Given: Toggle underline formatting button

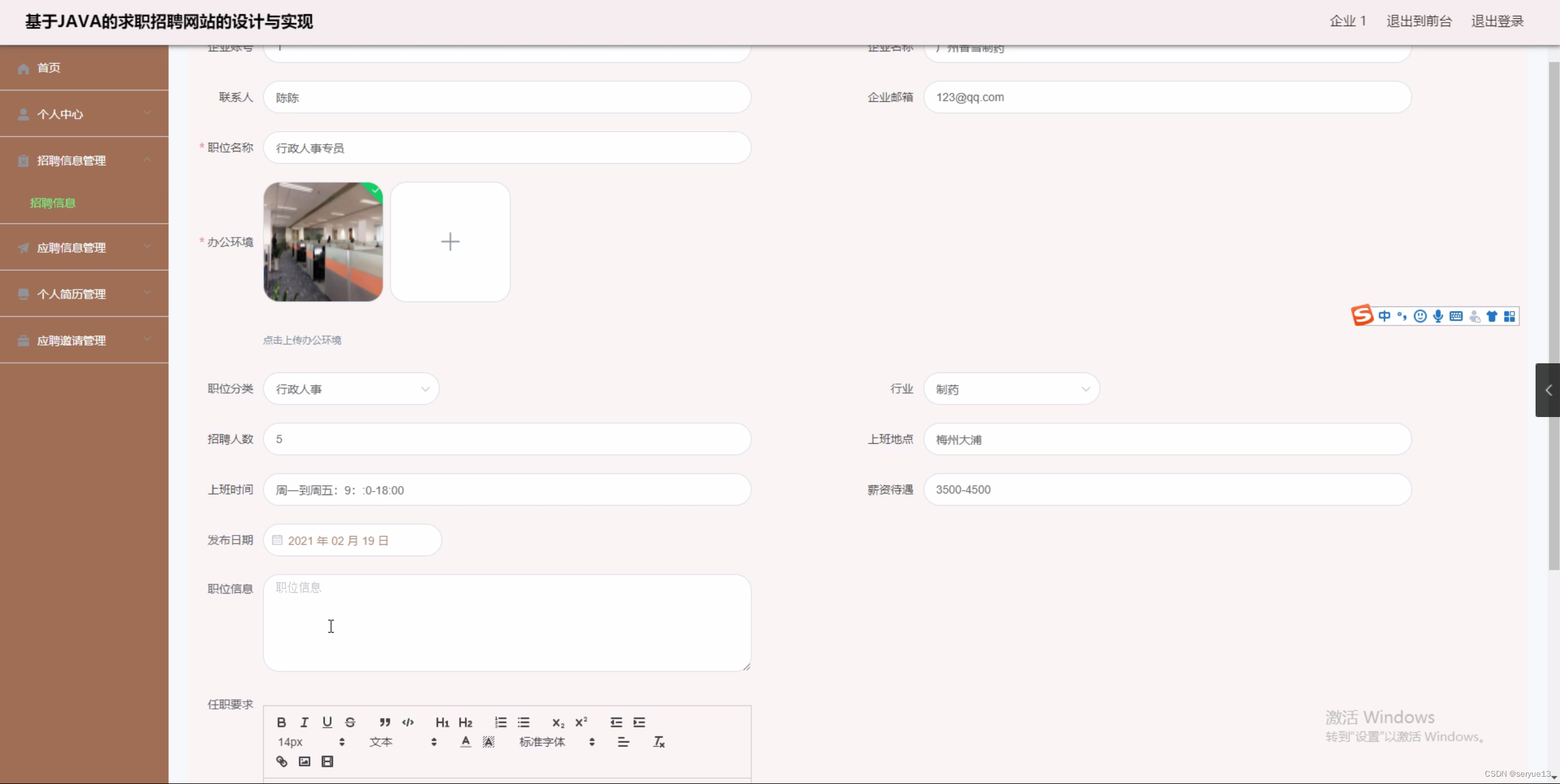Looking at the screenshot, I should 327,722.
